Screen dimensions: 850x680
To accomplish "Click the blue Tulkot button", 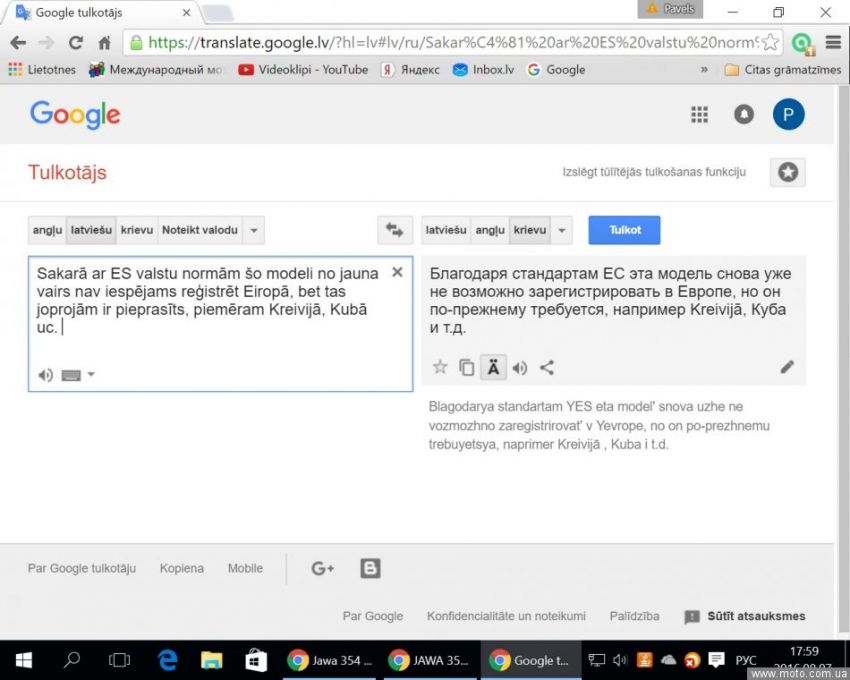I will pos(624,230).
